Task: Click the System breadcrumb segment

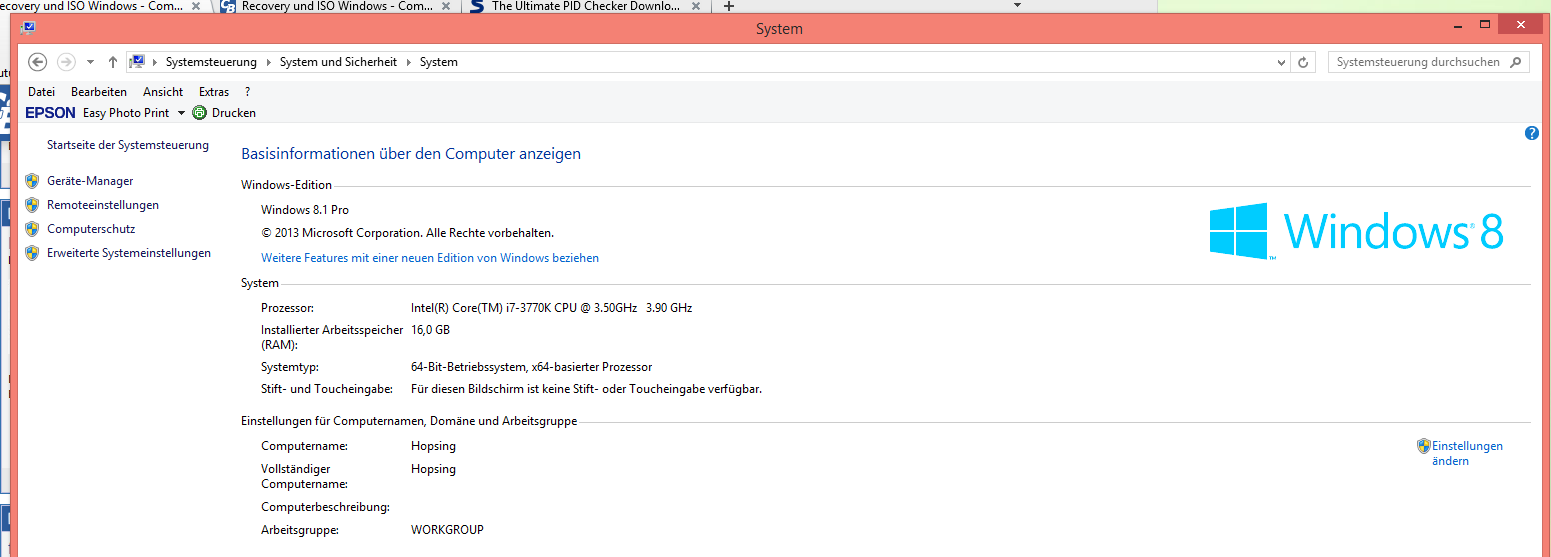Action: [x=439, y=62]
